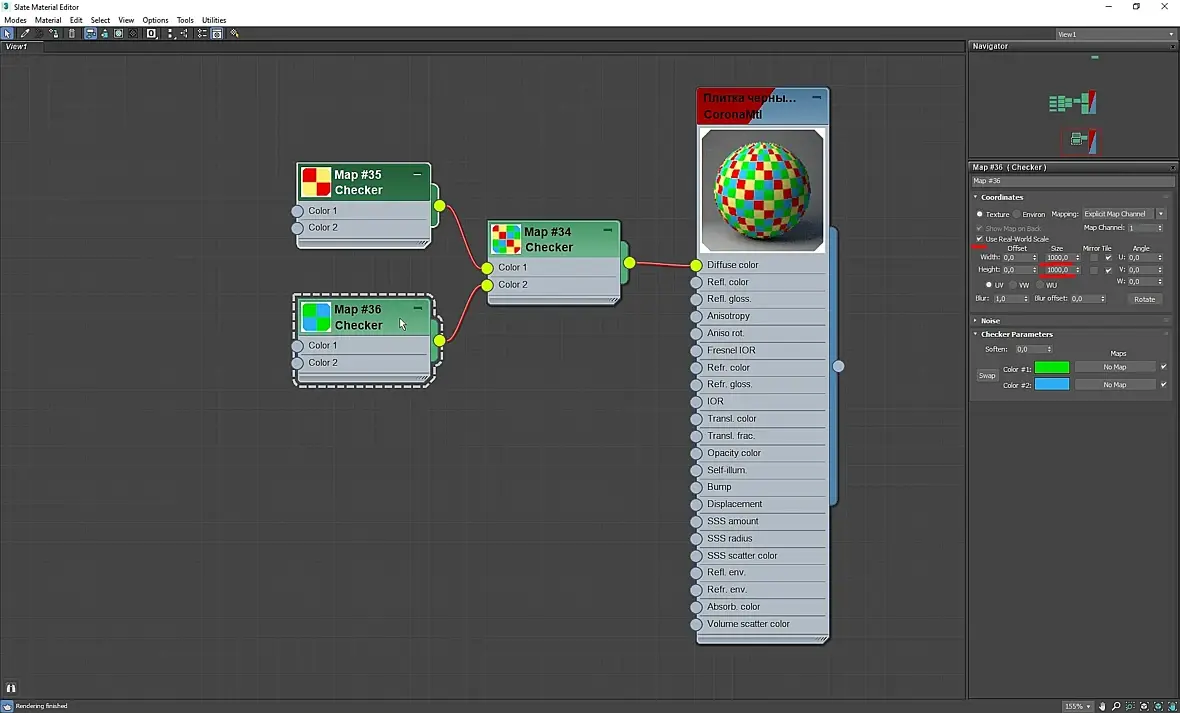Click Color #1 No Map button
1180x713 pixels.
(x=1115, y=367)
